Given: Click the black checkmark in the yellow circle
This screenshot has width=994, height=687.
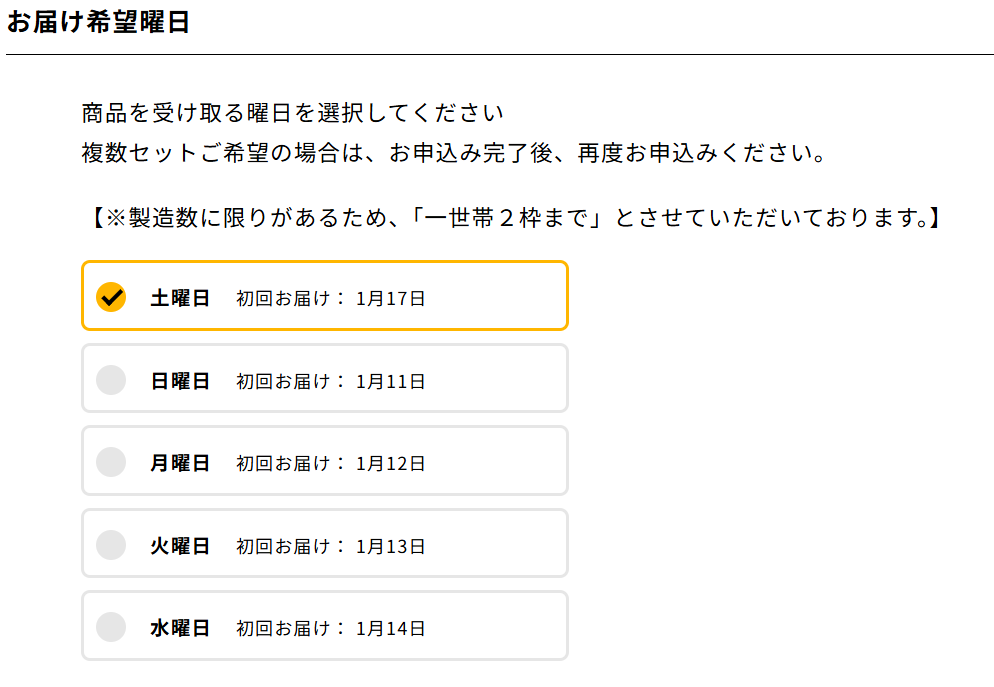Looking at the screenshot, I should coord(110,295).
